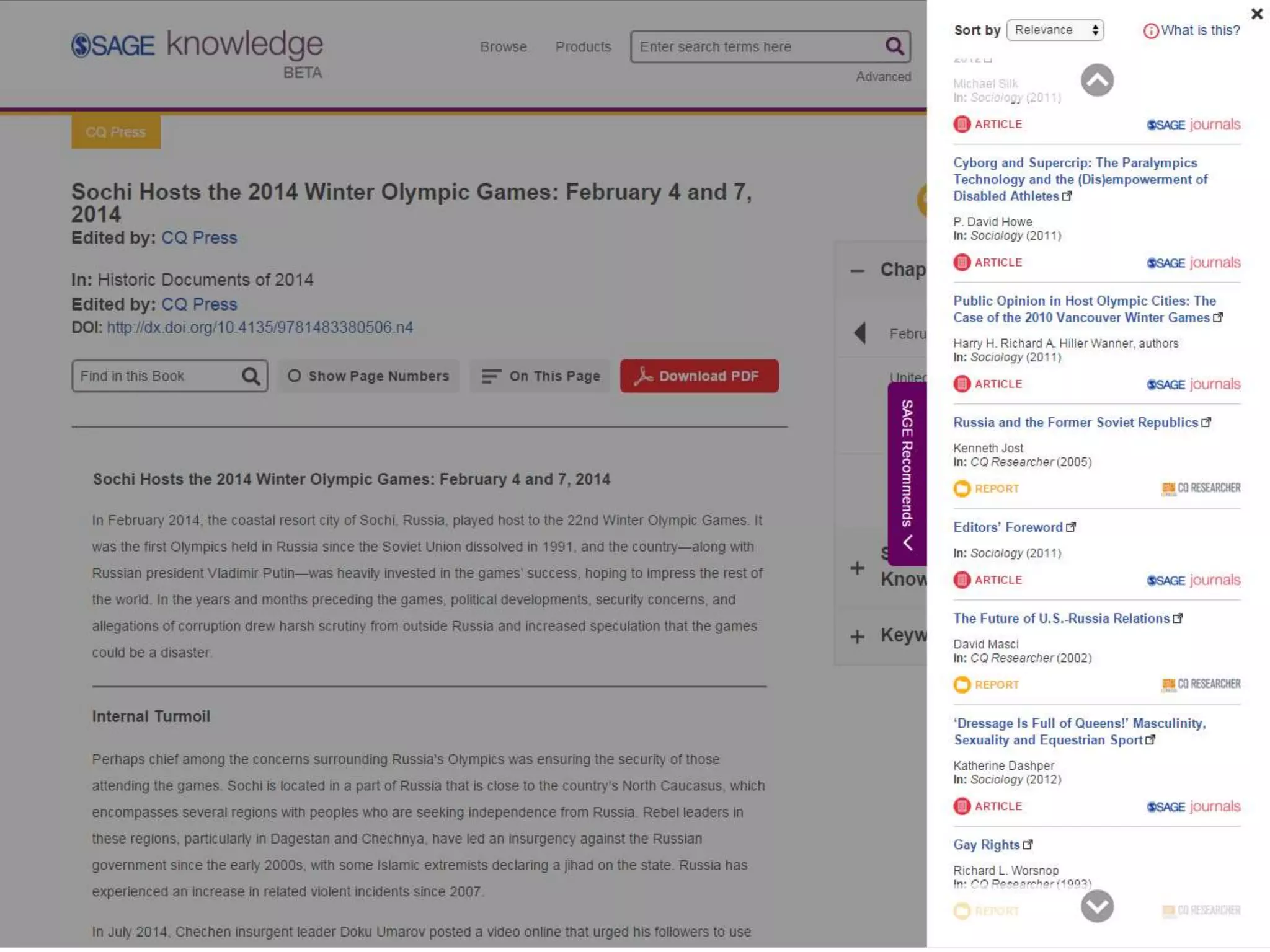The image size is (1270, 952).
Task: Click the Download PDF button
Action: (x=699, y=376)
